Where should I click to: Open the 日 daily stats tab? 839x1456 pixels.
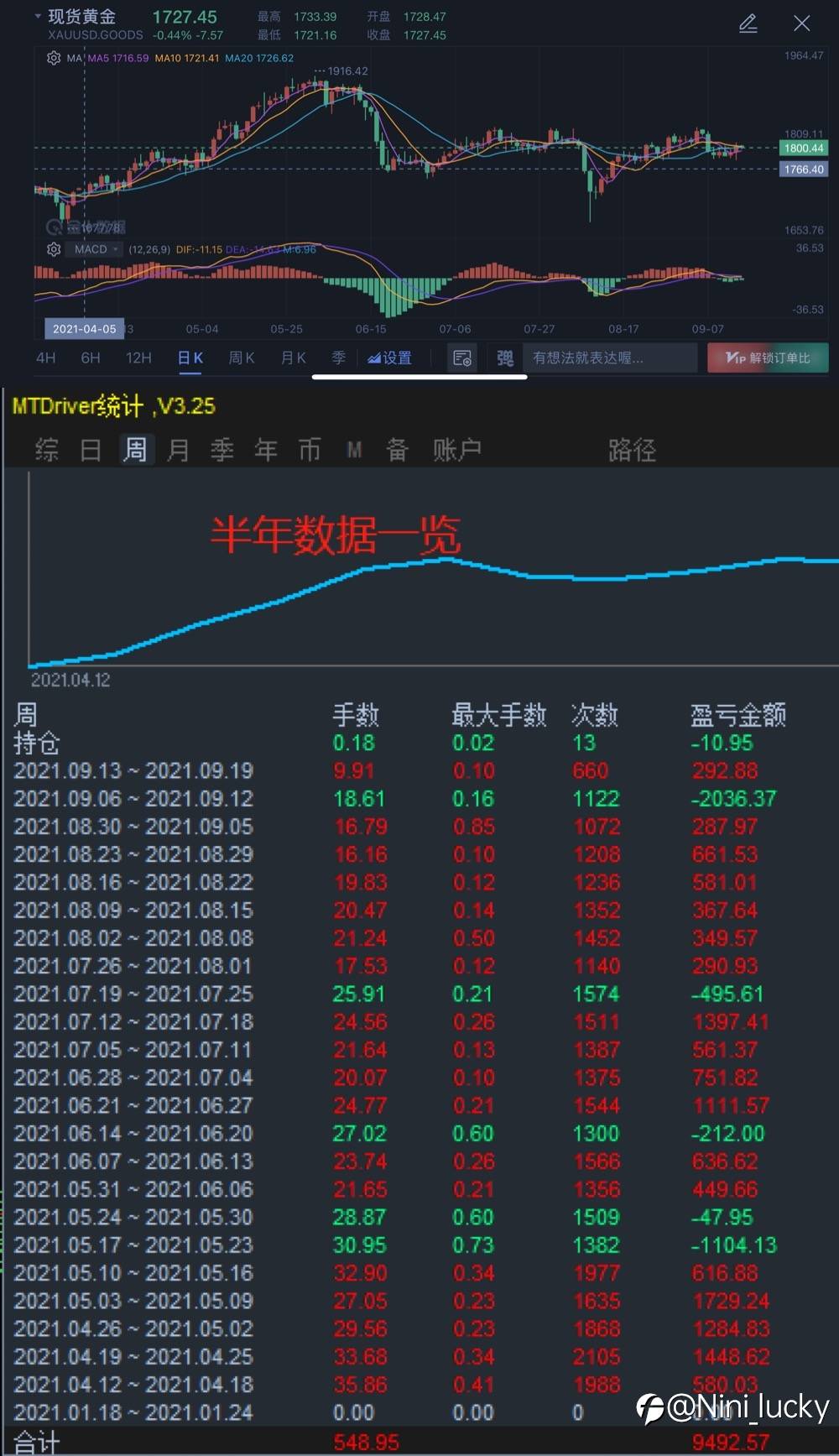tap(91, 450)
